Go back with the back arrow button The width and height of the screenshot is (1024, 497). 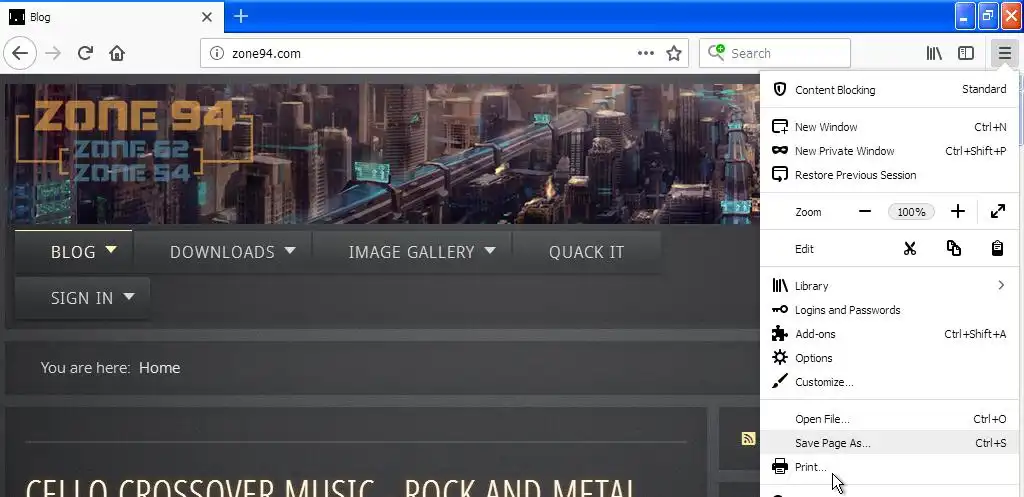click(x=20, y=53)
